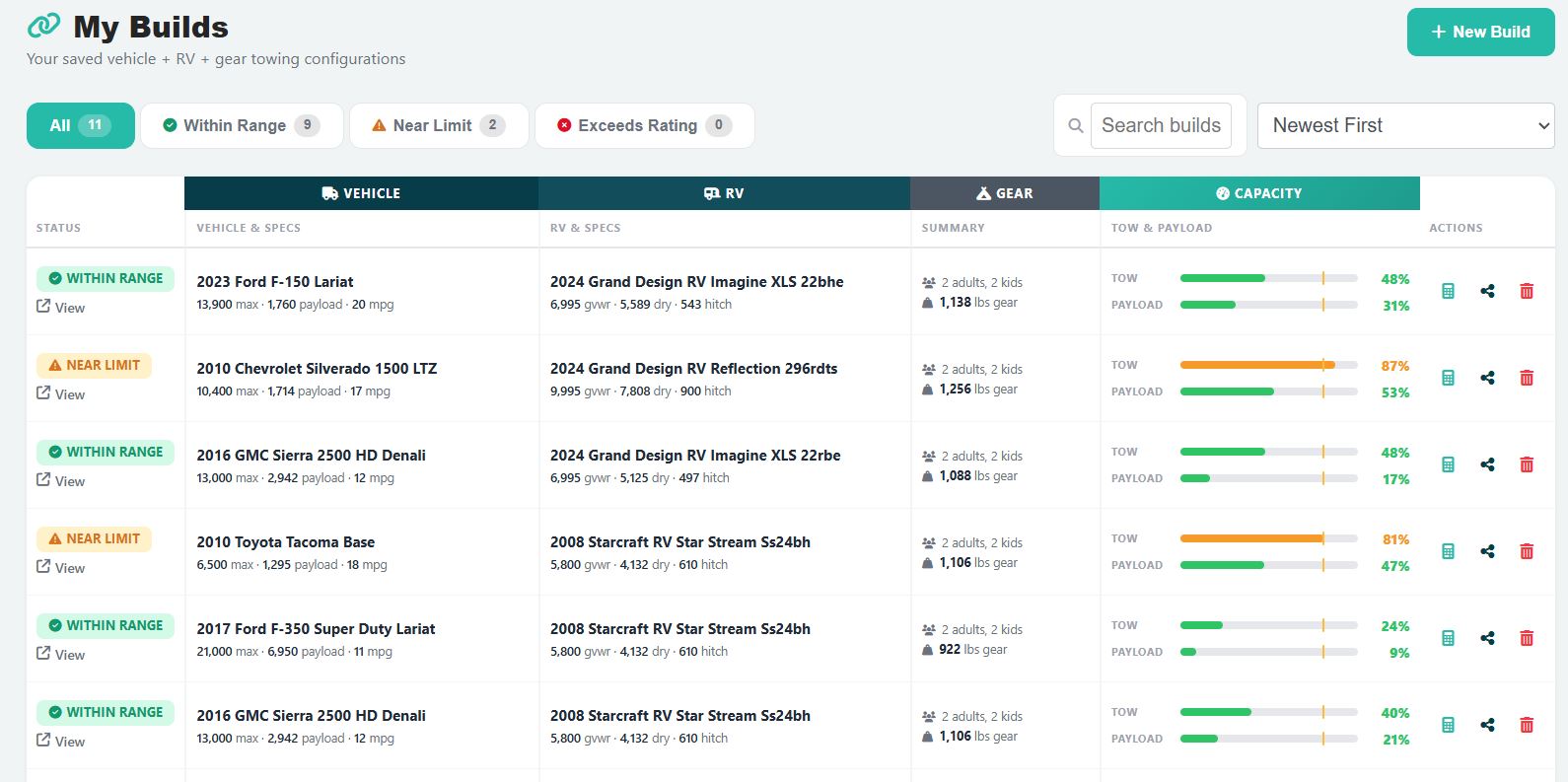Select 2017 Ford F-350 Super Duty Lariat name
Viewport: 1568px width, 782px height.
click(x=316, y=629)
